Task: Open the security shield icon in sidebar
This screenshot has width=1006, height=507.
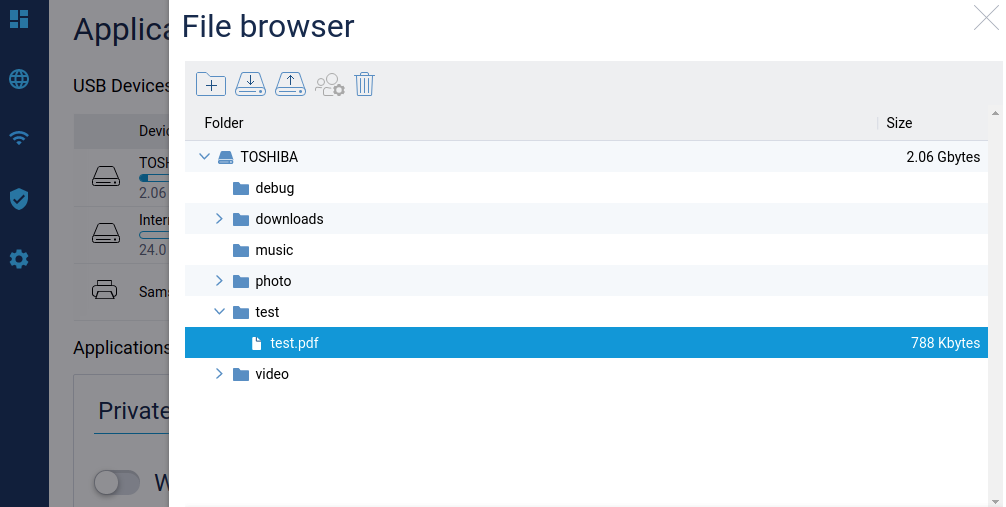Action: 19,199
